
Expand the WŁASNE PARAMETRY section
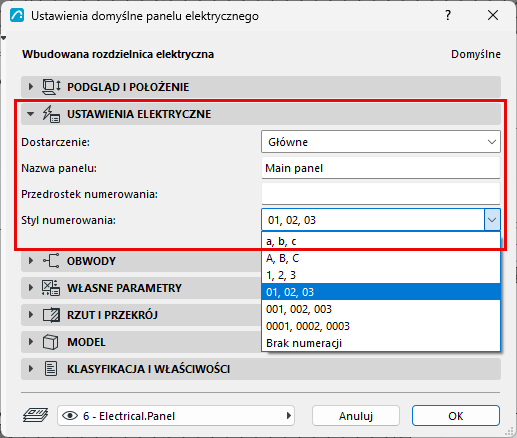(31, 288)
